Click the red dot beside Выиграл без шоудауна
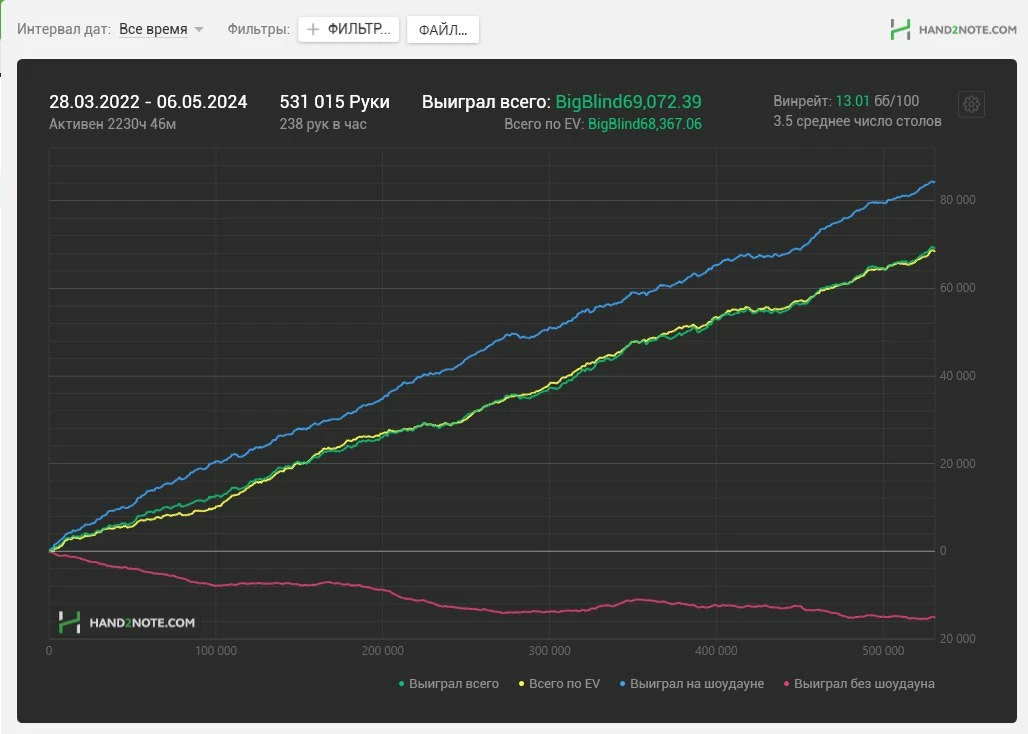This screenshot has height=734, width=1028. click(x=786, y=684)
